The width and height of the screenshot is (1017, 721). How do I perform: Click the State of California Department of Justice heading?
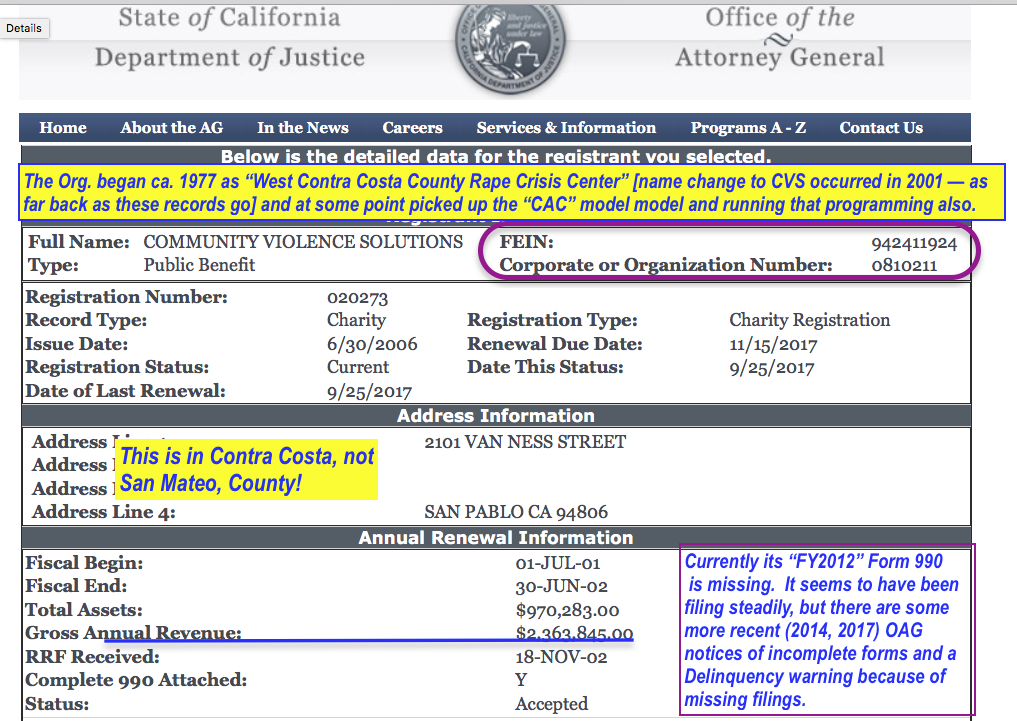229,37
